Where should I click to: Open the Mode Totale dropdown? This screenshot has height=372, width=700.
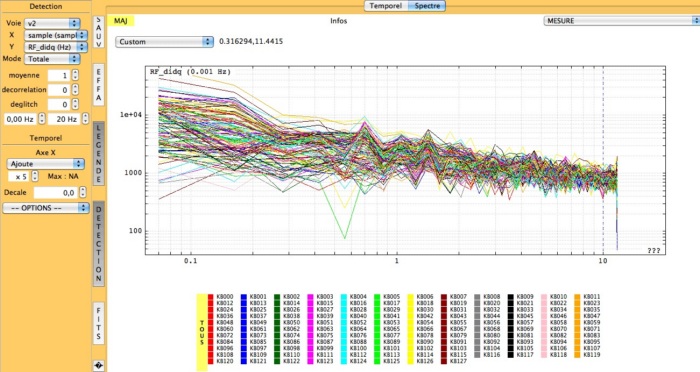click(x=52, y=59)
